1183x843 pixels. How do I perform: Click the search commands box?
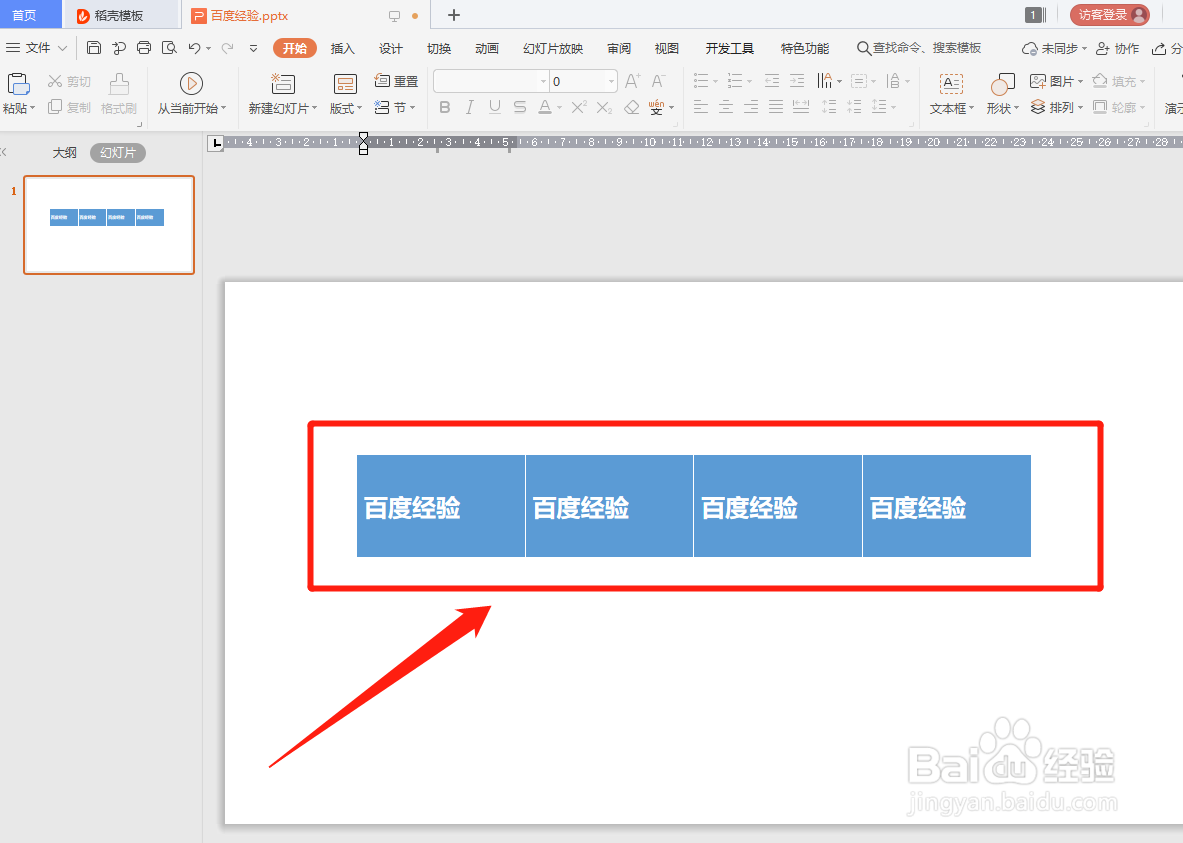click(x=919, y=48)
